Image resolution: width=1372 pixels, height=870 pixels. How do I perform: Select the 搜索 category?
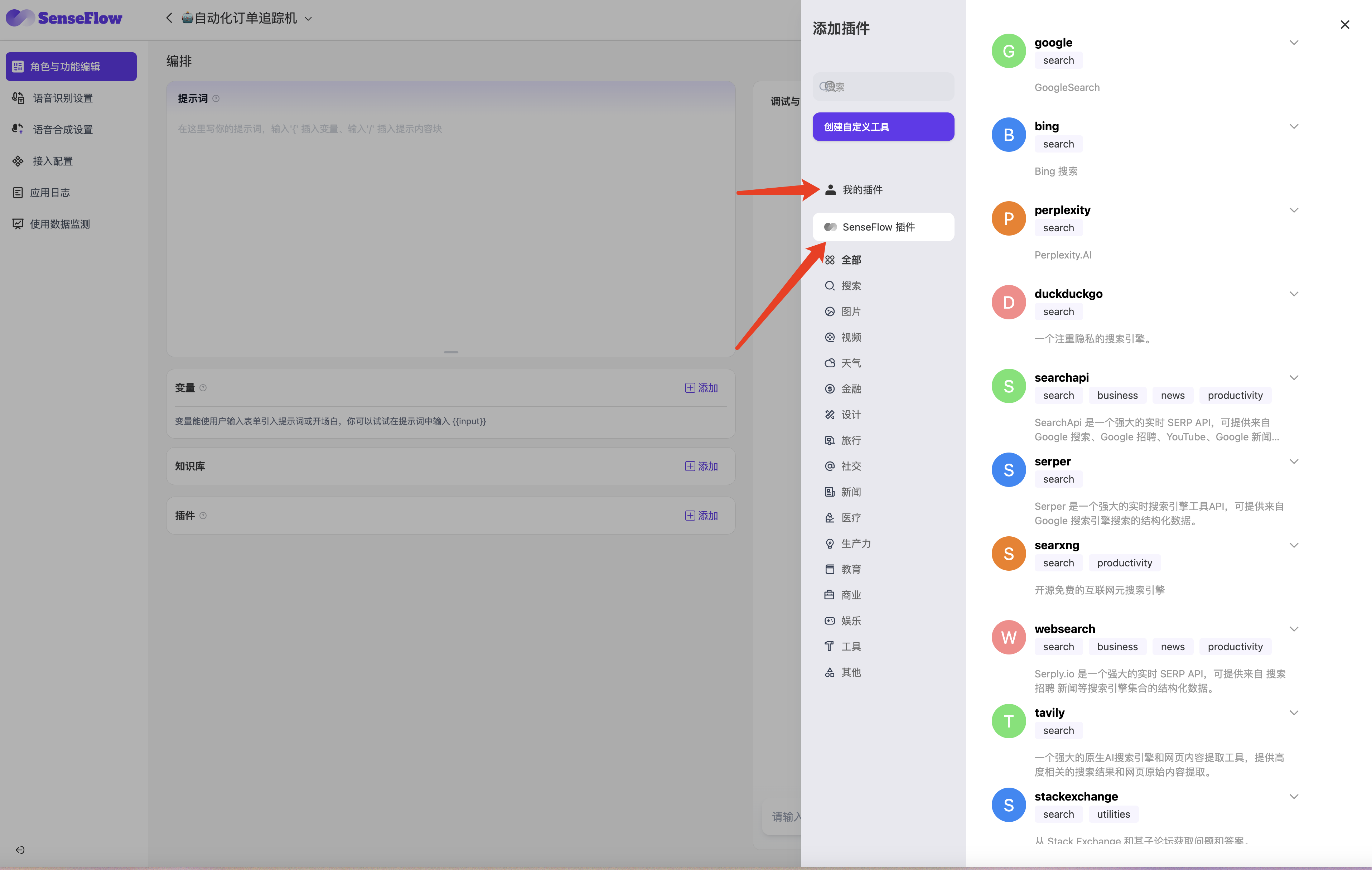click(x=843, y=285)
